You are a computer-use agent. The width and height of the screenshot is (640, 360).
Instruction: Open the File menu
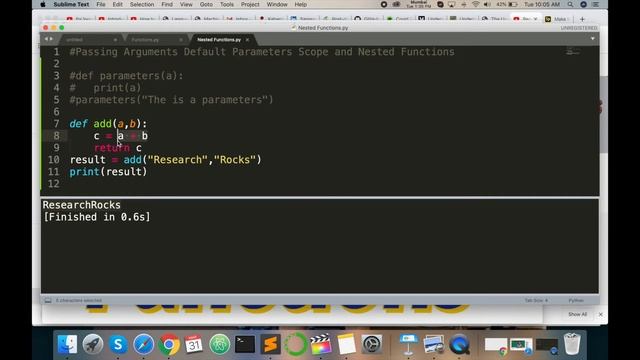click(x=101, y=4)
